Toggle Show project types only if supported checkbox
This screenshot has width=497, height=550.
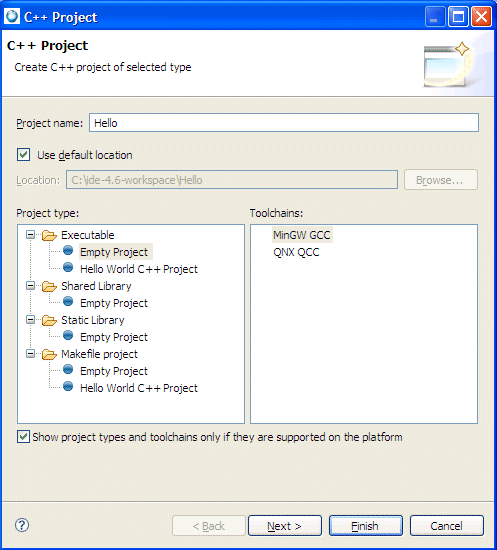click(23, 437)
